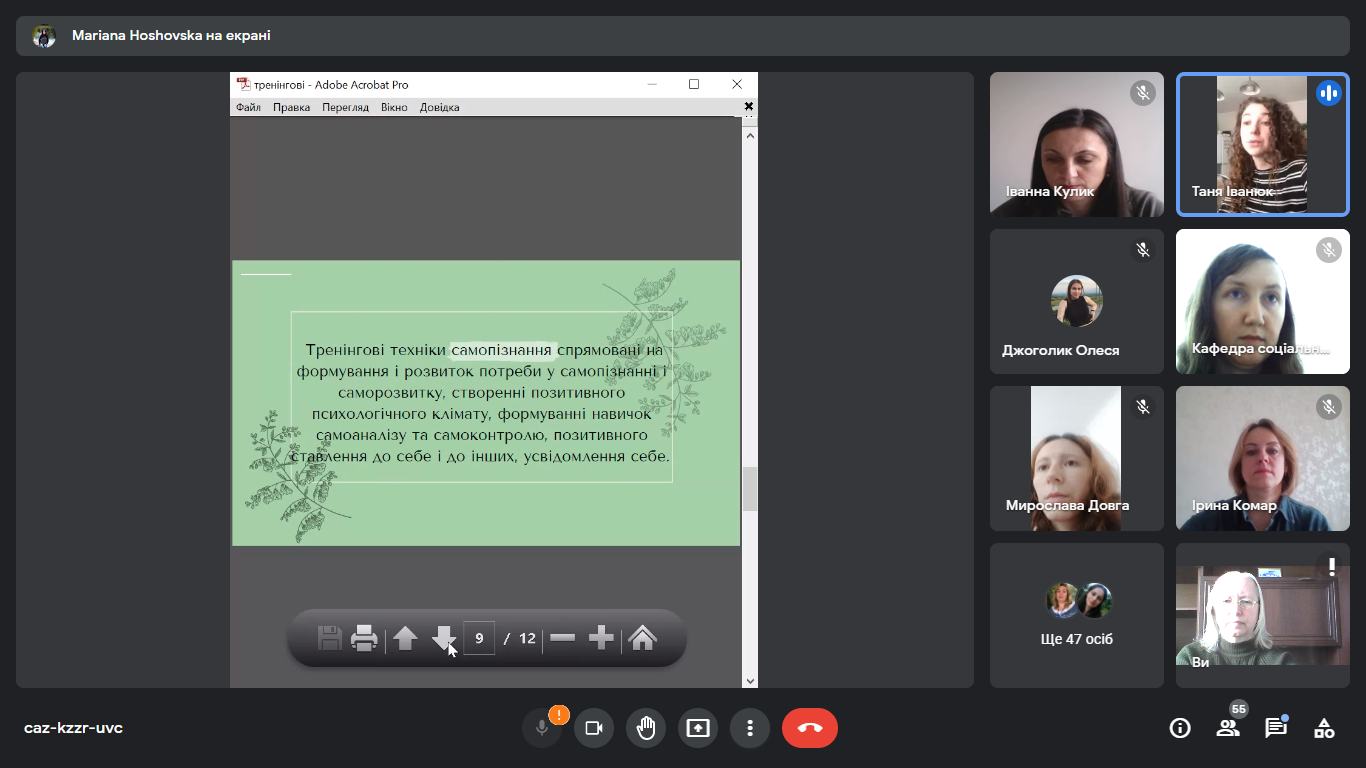This screenshot has height=768, width=1366.
Task: Open the Перегляд menu
Action: 345,107
